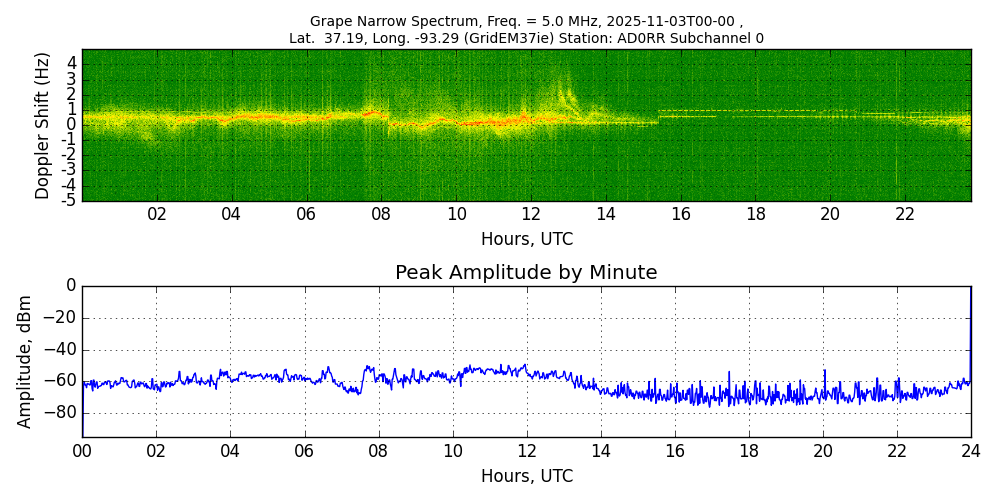Click Hours, UTC label below the spectrum plot
The height and width of the screenshot is (500, 1000).
[526, 239]
